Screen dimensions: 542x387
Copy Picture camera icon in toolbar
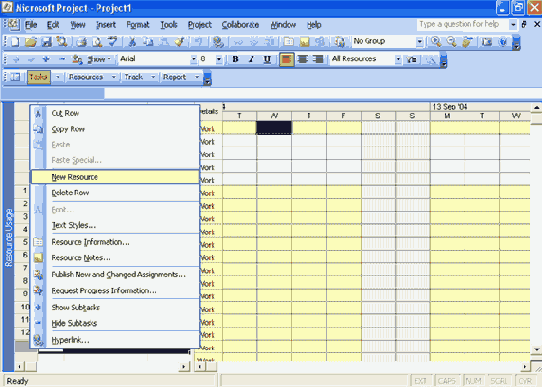click(x=487, y=42)
